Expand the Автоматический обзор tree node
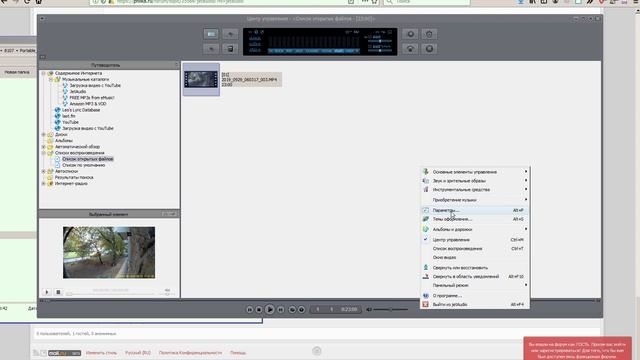 (44, 147)
